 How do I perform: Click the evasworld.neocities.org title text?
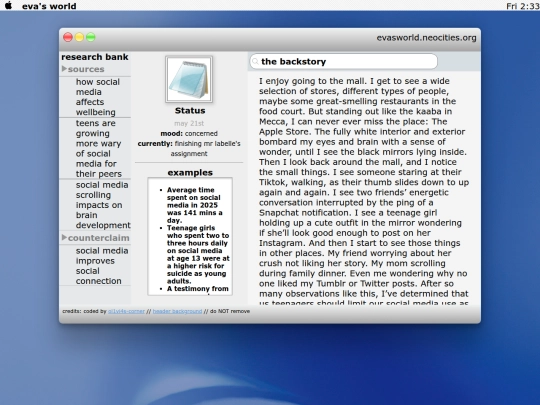click(x=426, y=38)
